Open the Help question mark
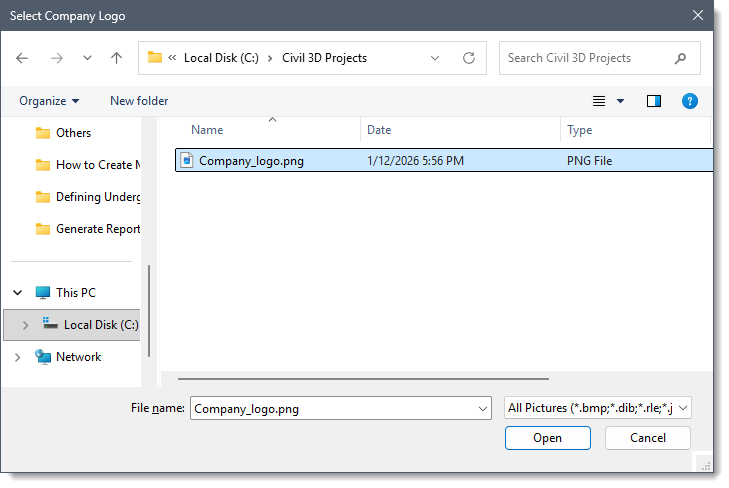This screenshot has height=488, width=729. coord(689,101)
